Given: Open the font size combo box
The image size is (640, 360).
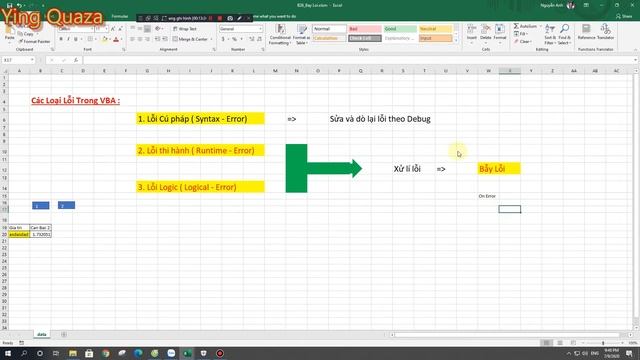Looking at the screenshot, I should click(101, 29).
